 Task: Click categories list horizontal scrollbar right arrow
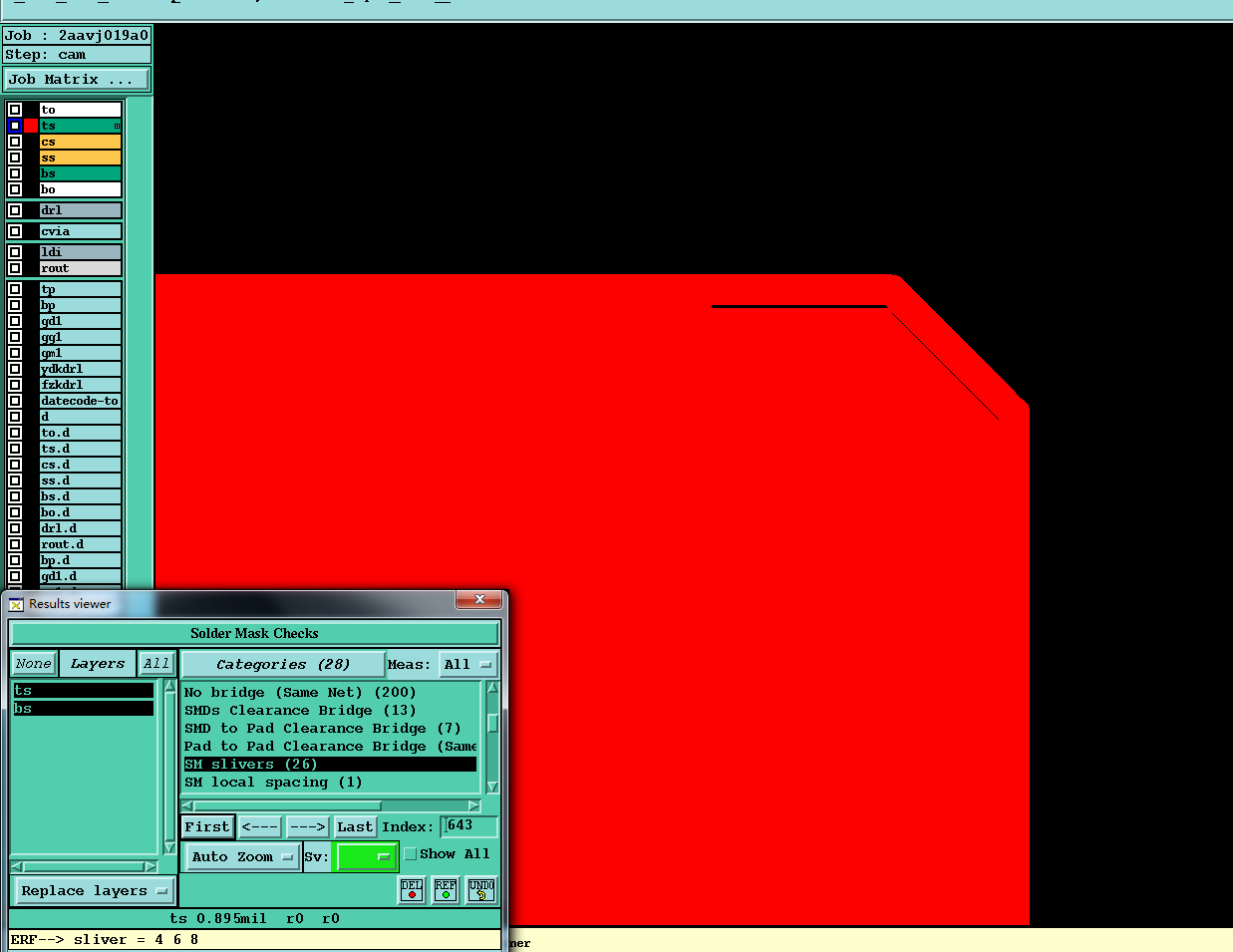point(474,805)
